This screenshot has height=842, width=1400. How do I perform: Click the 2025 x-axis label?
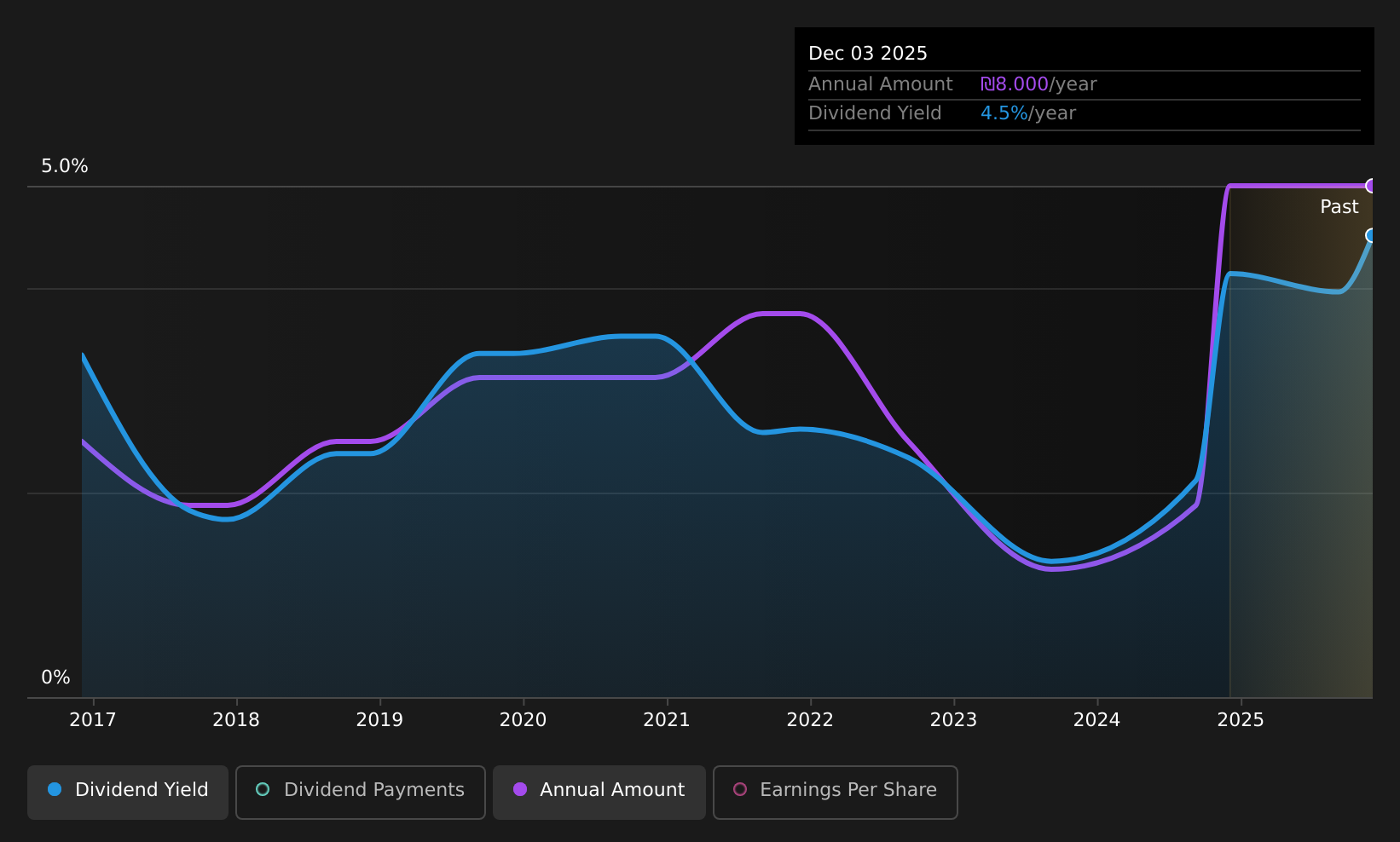coord(1241,720)
